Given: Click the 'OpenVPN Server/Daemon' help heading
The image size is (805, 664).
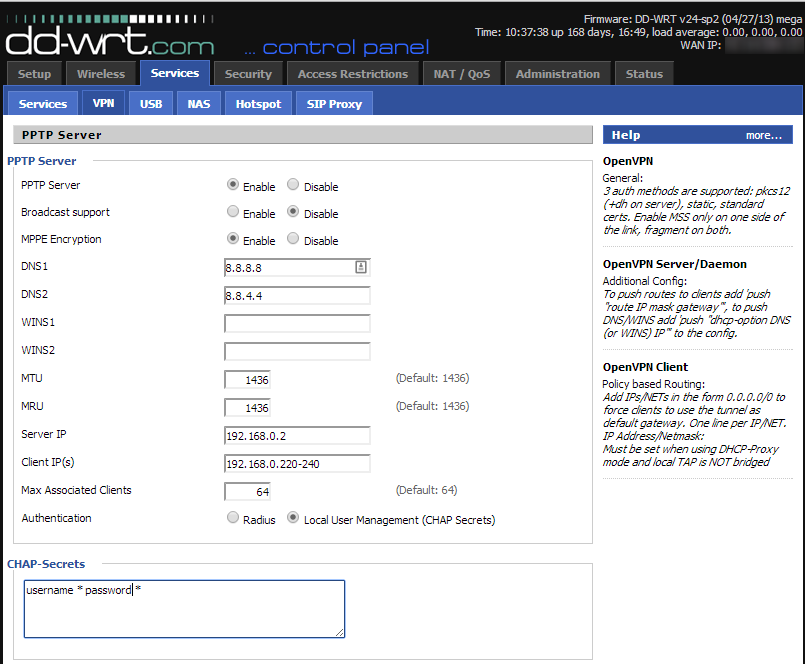Looking at the screenshot, I should point(675,264).
